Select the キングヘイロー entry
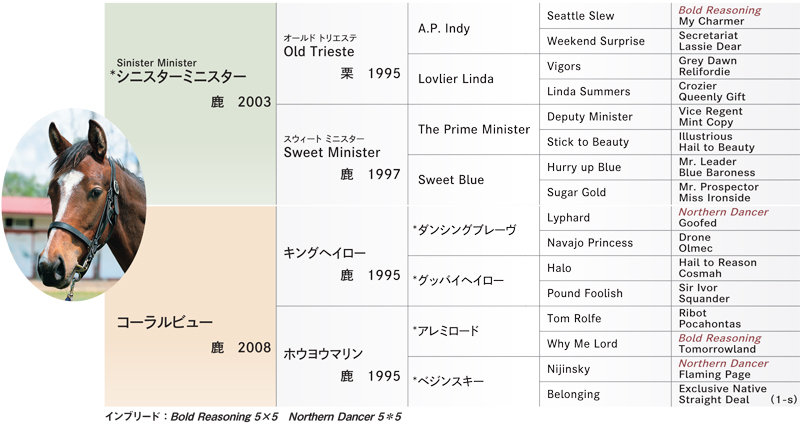Viewport: 800px width, 425px height. (342, 256)
